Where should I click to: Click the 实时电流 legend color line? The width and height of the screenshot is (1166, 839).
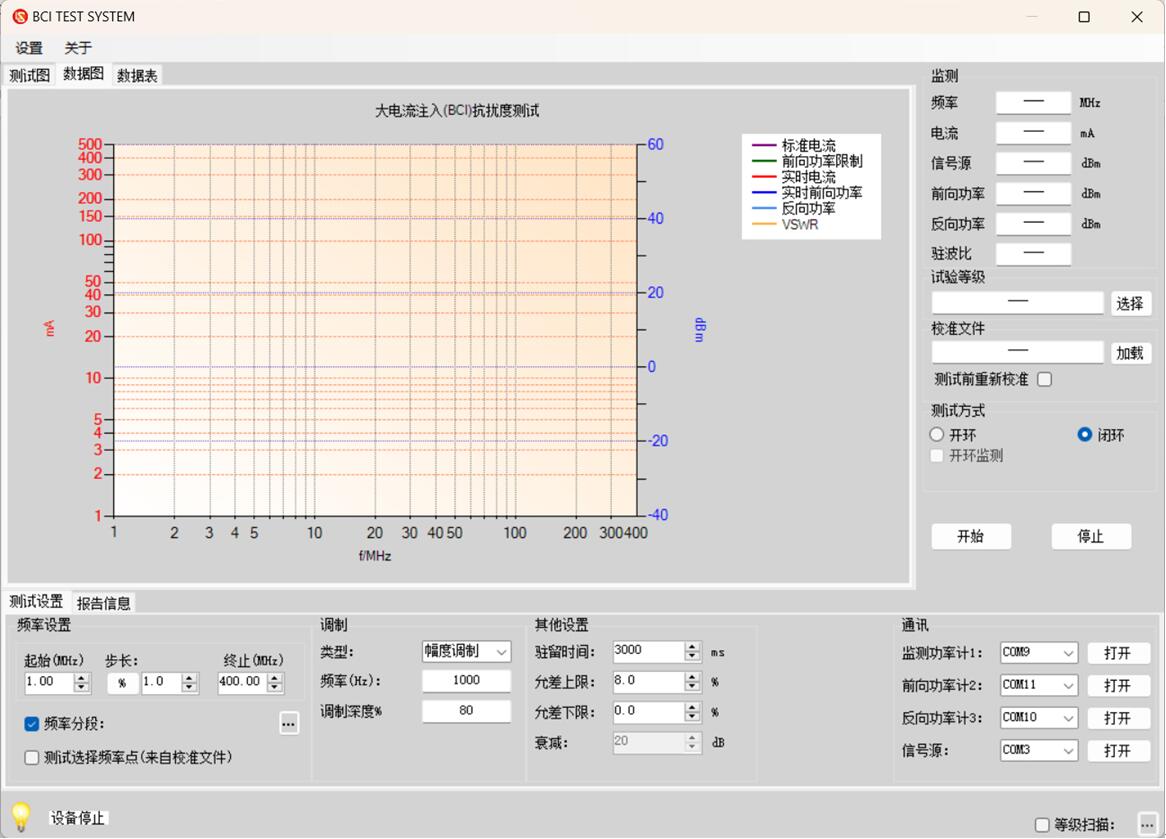764,177
